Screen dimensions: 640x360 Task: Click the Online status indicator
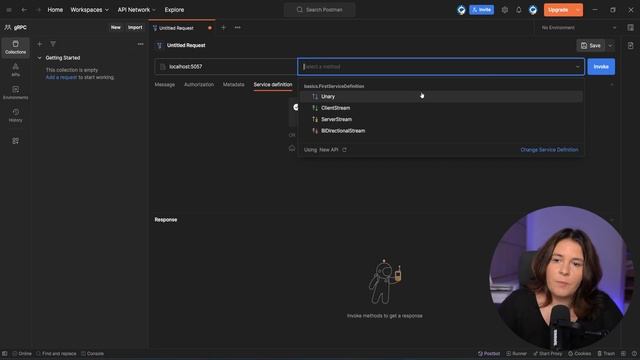tap(22, 353)
